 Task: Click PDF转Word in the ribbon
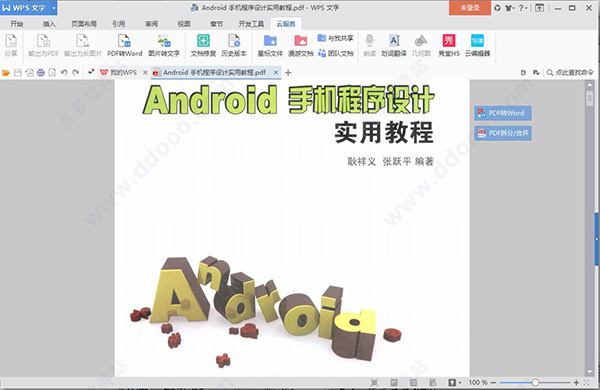click(124, 45)
